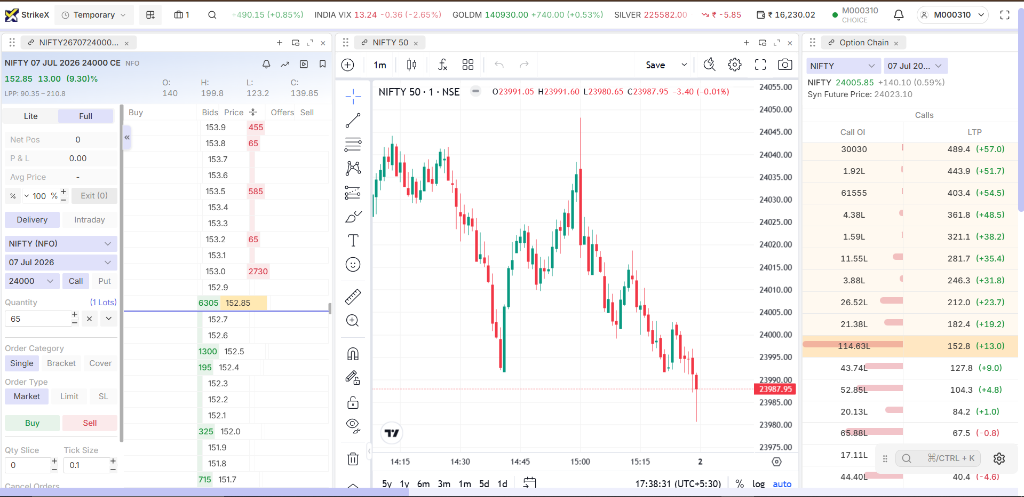Viewport: 1024px width, 497px height.
Task: Open the 07 Jul 2026 expiry dropdown
Action: pyautogui.click(x=61, y=262)
